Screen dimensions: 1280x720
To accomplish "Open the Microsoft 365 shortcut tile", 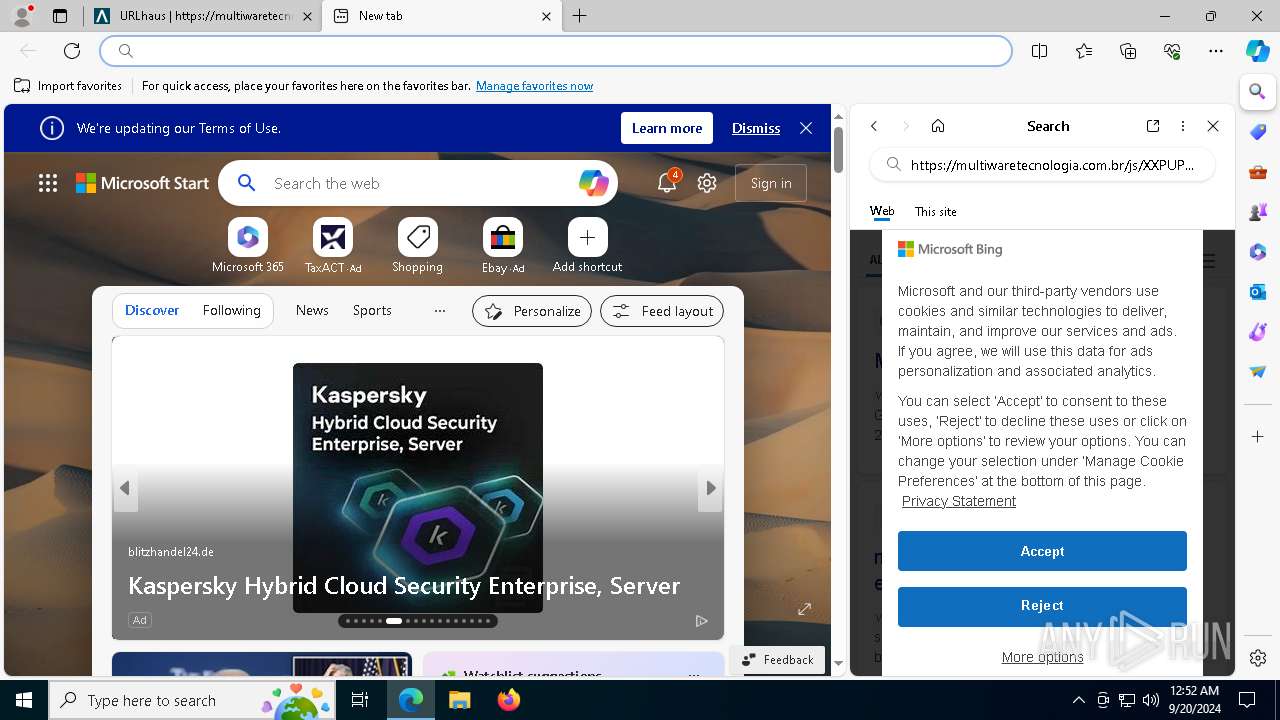I will 248,246.
